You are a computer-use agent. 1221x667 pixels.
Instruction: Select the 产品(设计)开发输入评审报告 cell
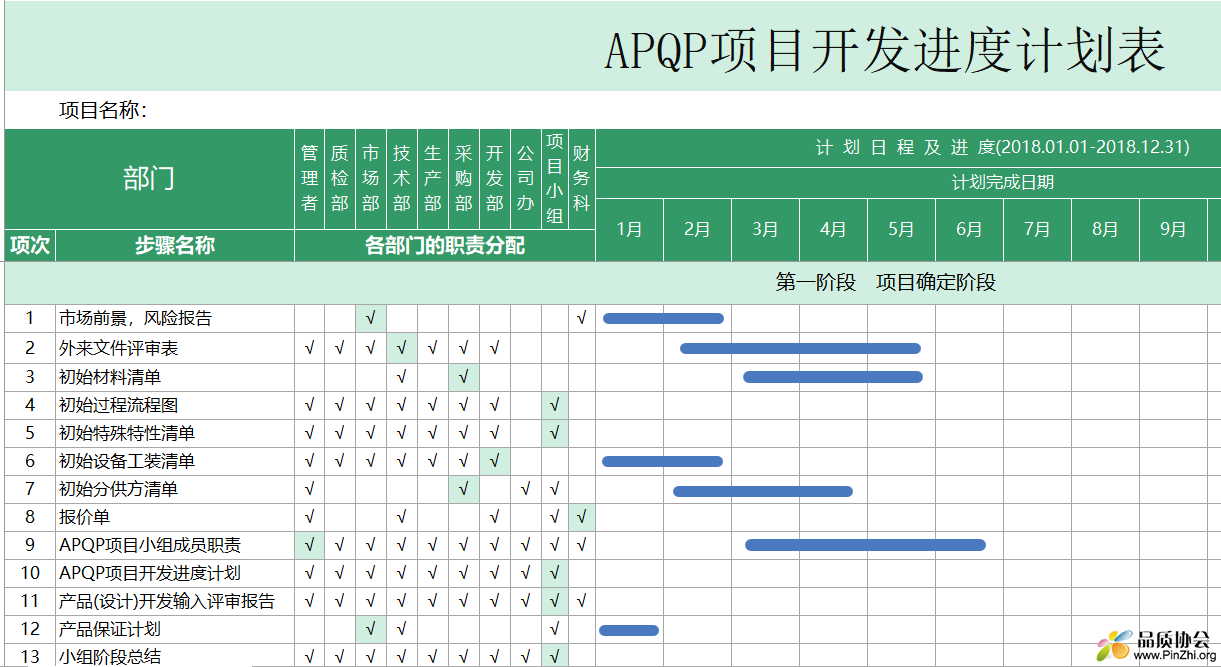[175, 601]
